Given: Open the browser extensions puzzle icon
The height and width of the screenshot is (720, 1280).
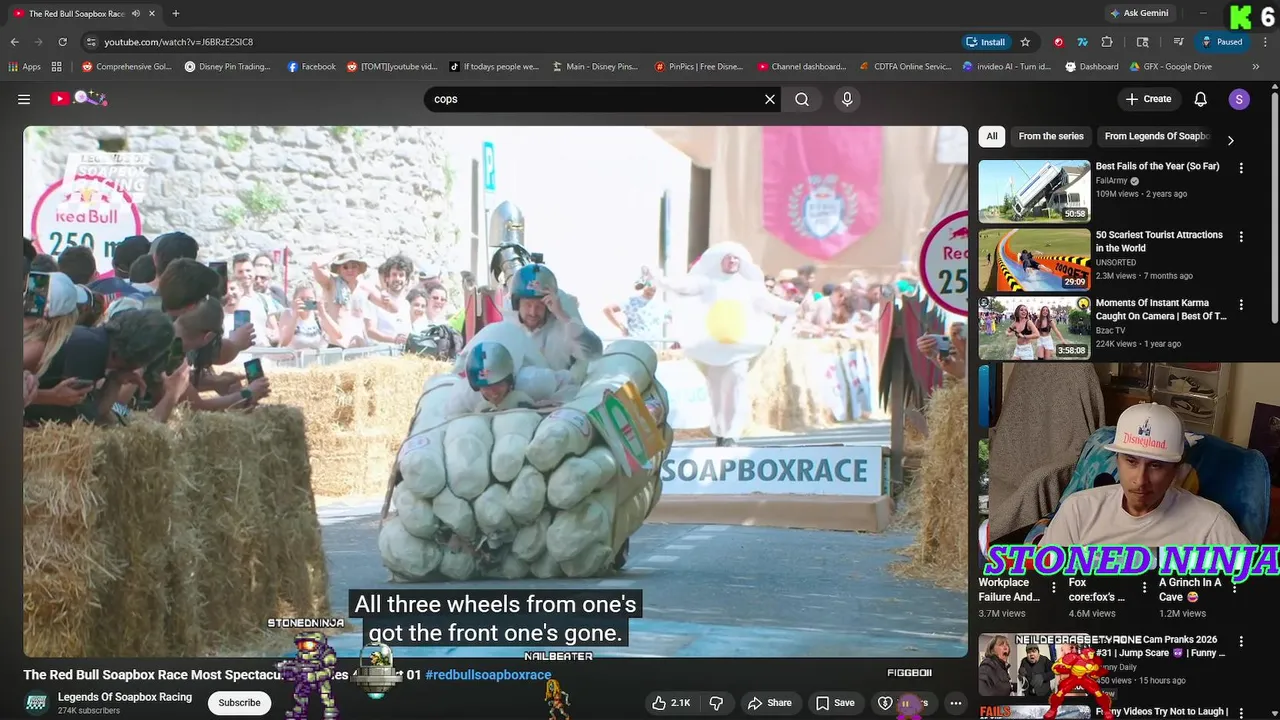Looking at the screenshot, I should click(1107, 42).
